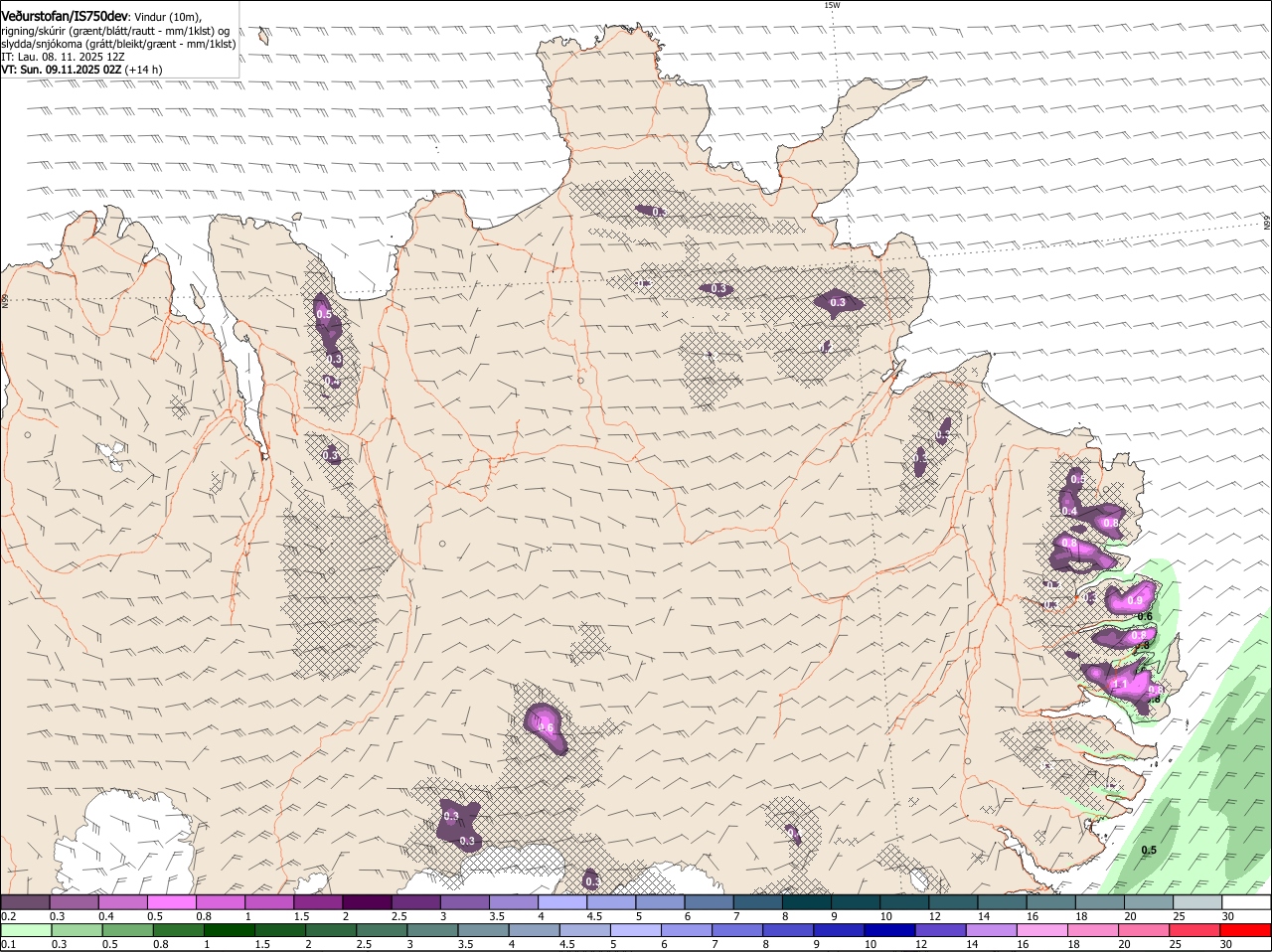Screen dimensions: 1272x952
Task: Click the '15W' longitude label
Action: point(832,5)
